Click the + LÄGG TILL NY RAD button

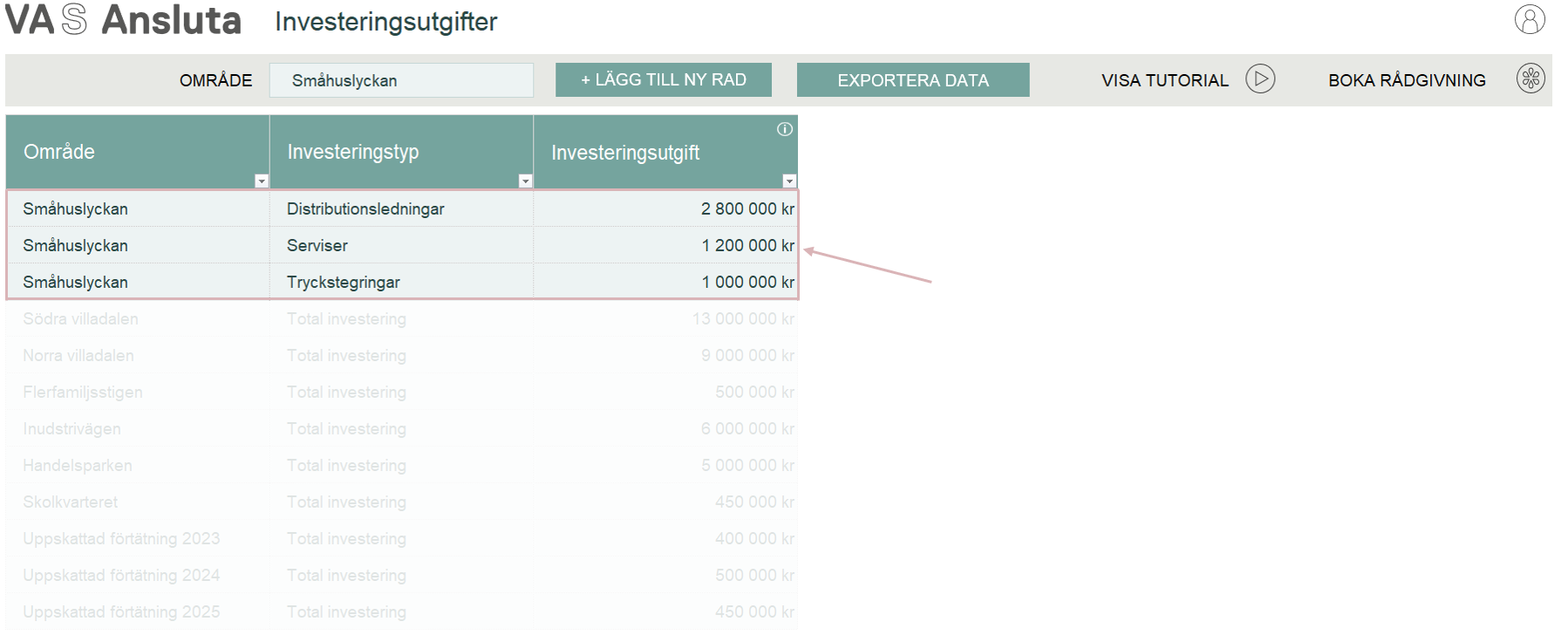[664, 79]
